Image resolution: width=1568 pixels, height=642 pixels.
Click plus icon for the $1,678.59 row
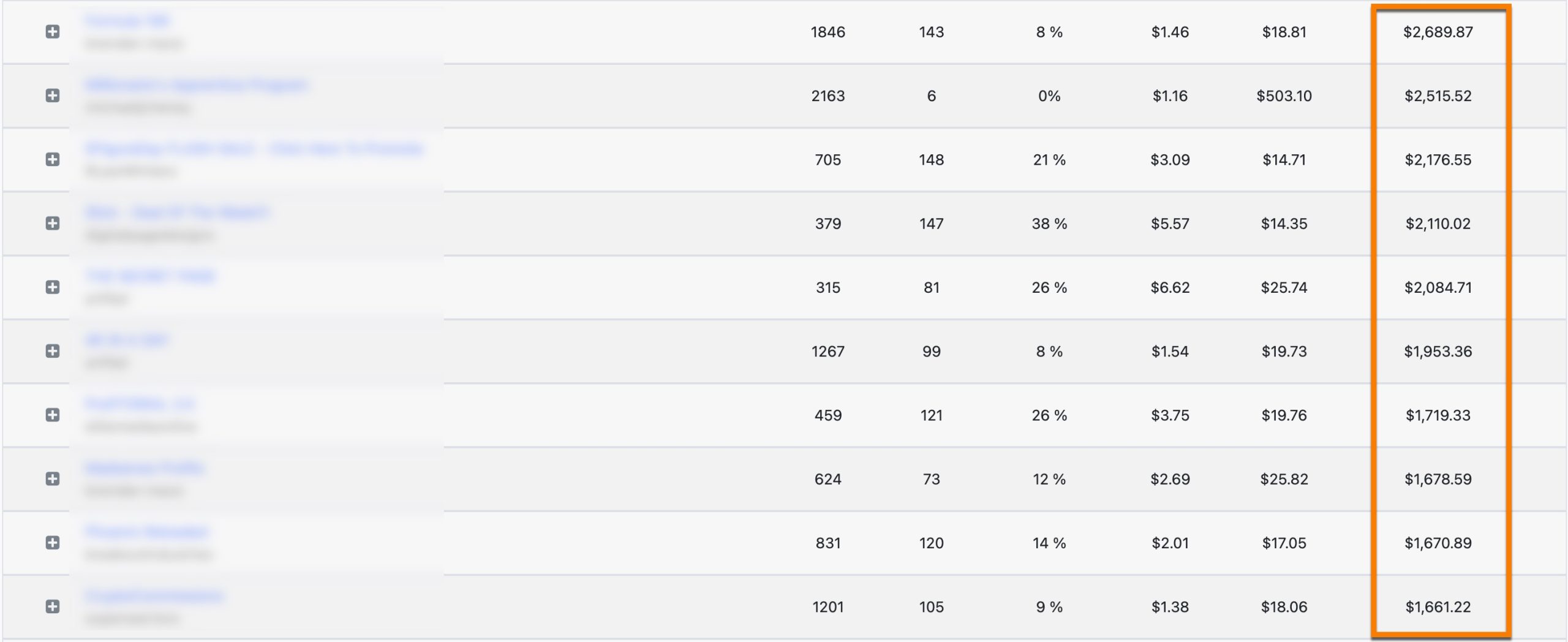[53, 479]
